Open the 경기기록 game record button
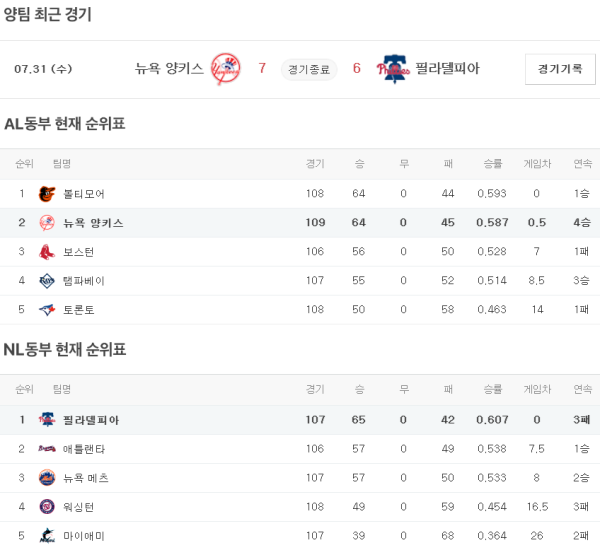600x550 pixels. pos(559,69)
